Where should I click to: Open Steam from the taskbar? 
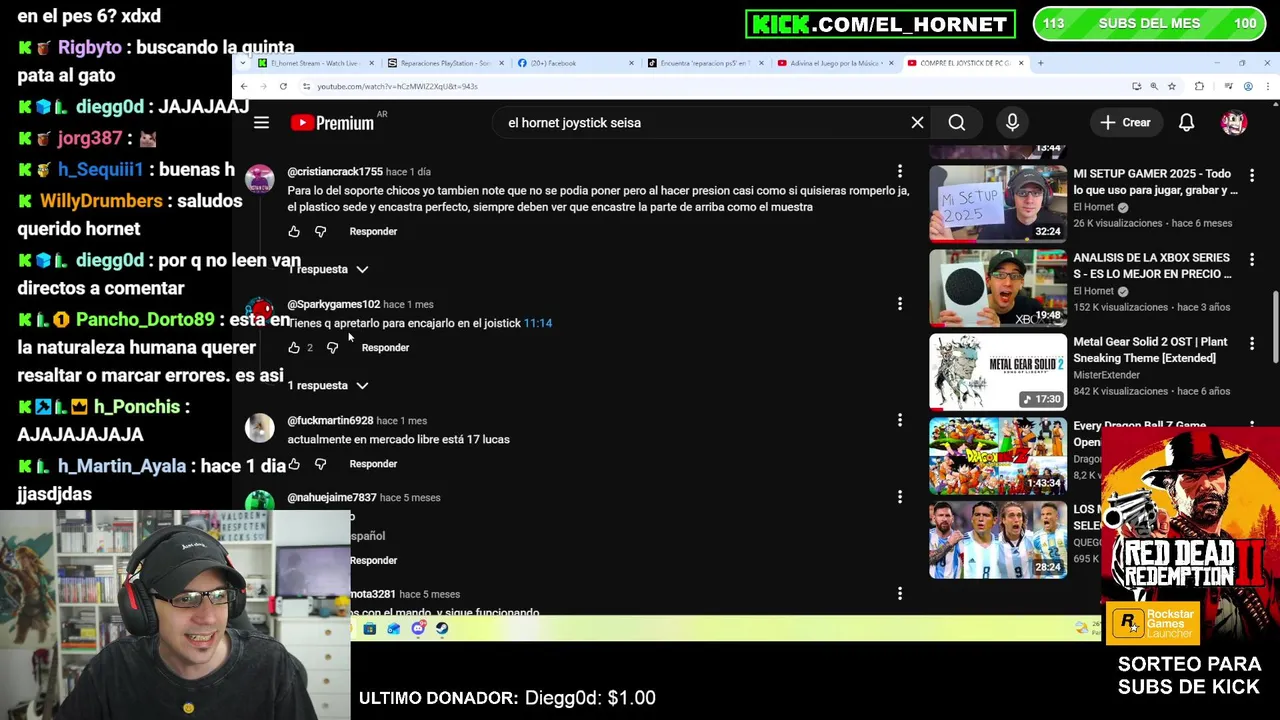pyautogui.click(x=442, y=628)
